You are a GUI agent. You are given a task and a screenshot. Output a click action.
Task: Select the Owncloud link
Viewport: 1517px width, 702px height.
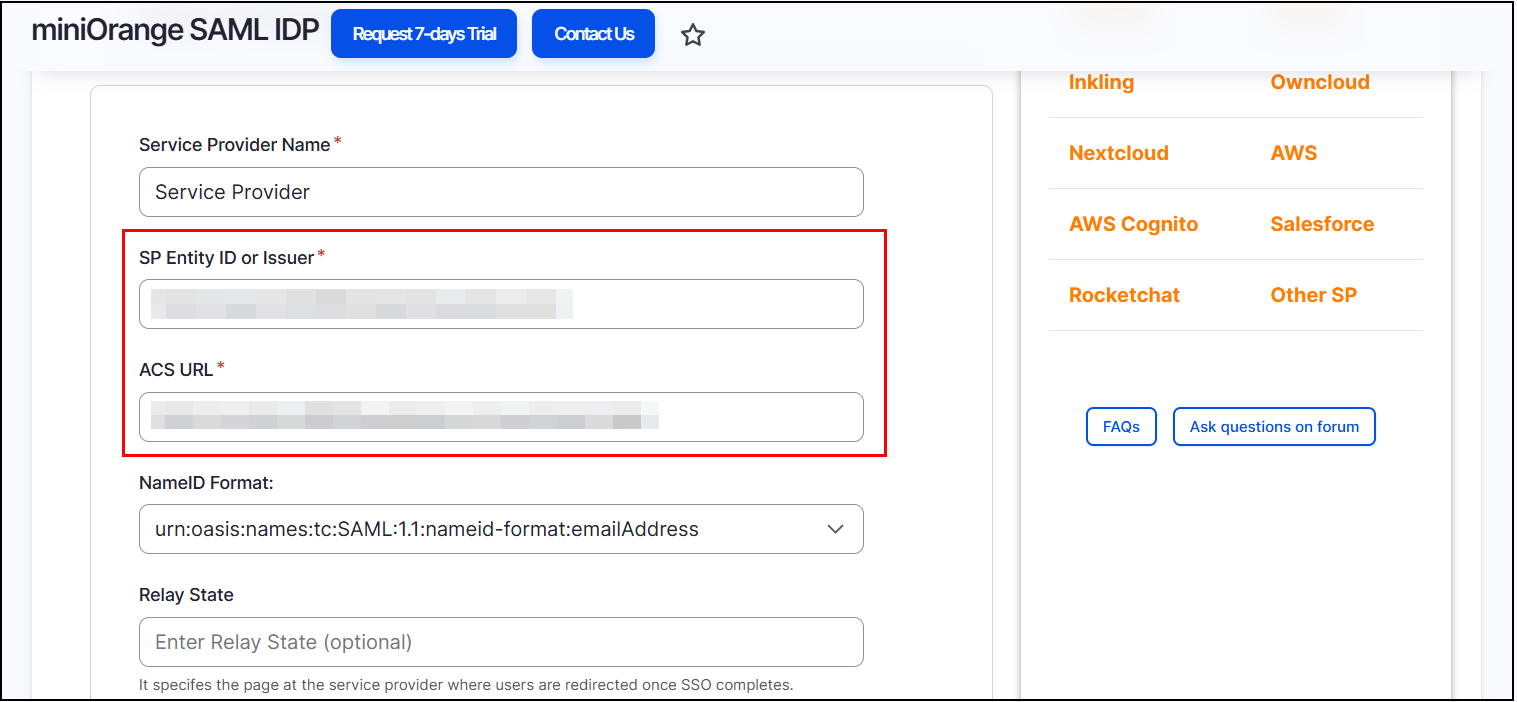pyautogui.click(x=1320, y=83)
